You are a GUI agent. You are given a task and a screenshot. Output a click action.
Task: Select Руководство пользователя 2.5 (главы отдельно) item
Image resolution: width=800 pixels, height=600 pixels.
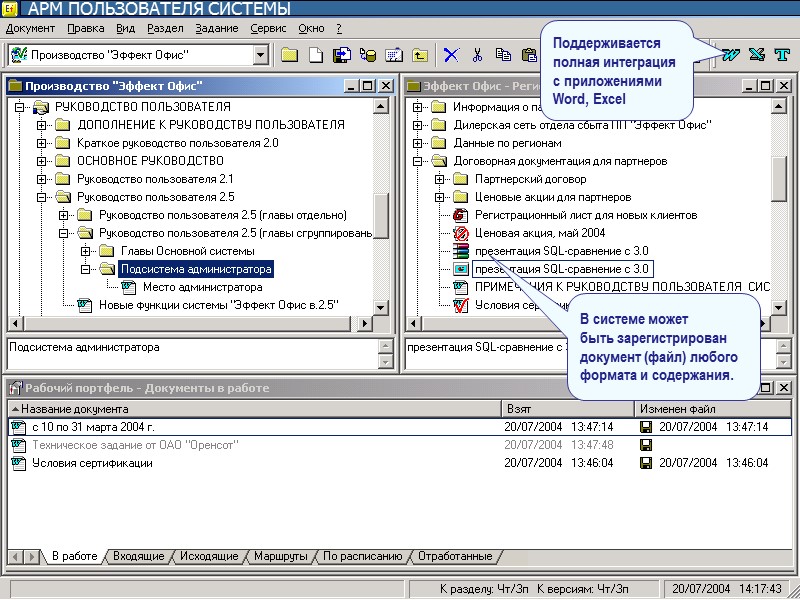coord(222,215)
